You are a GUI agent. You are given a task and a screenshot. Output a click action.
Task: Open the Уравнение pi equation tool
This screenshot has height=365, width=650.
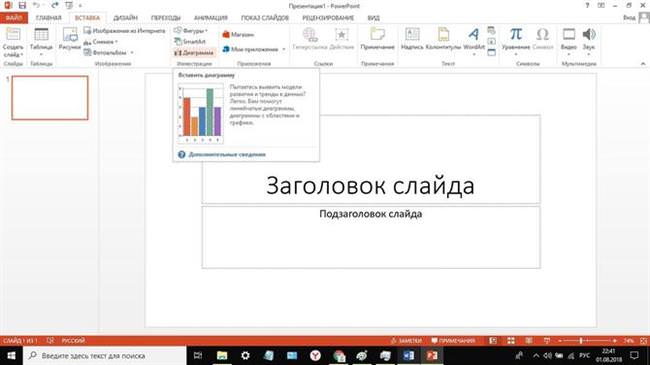click(516, 40)
